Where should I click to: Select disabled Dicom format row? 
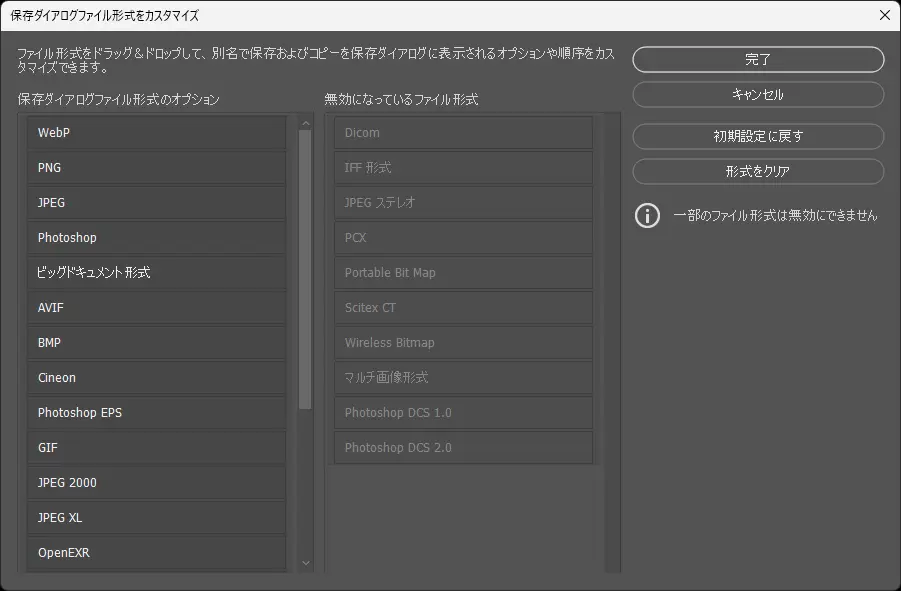tap(464, 133)
